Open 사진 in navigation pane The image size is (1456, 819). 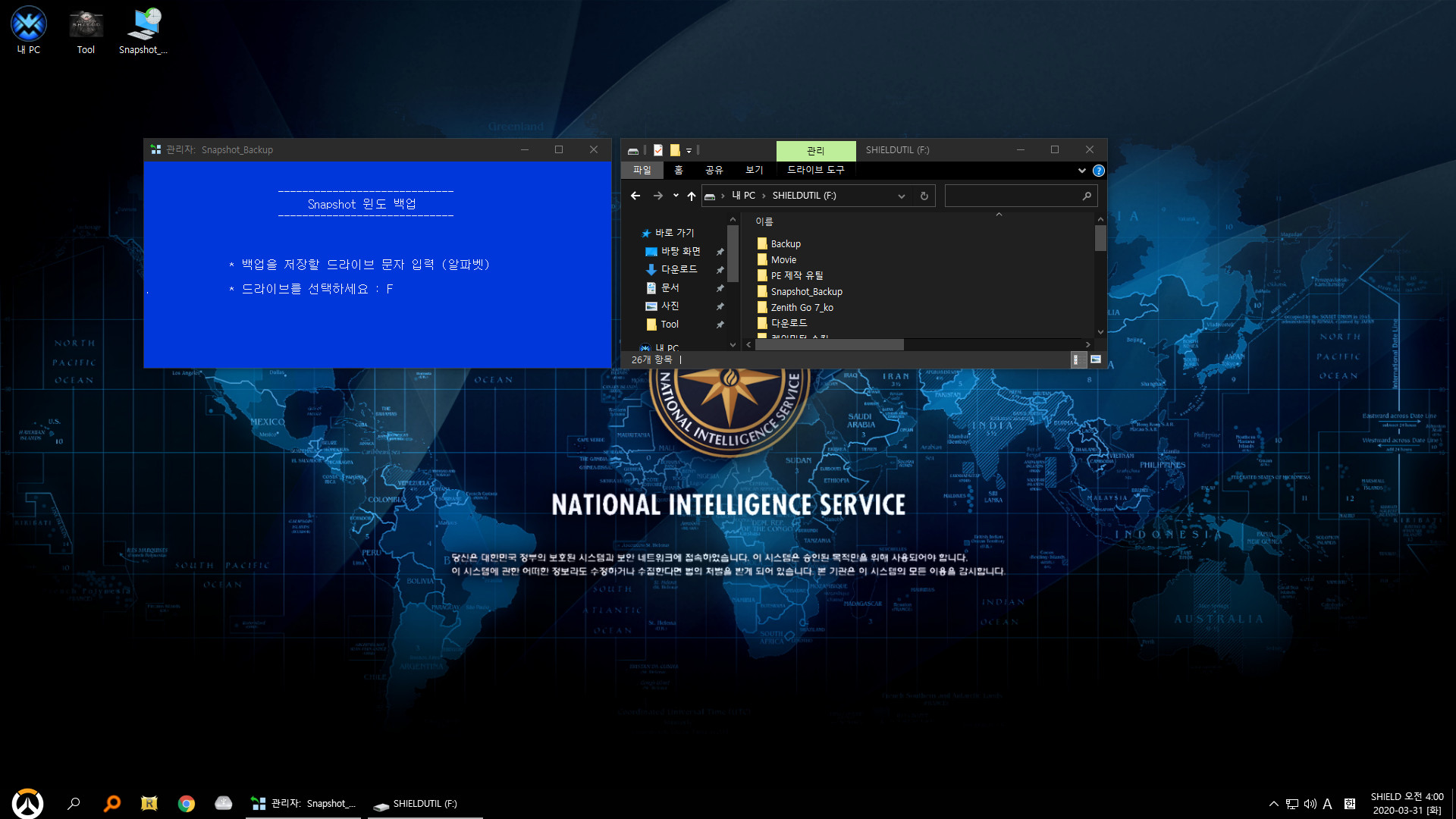click(x=663, y=306)
